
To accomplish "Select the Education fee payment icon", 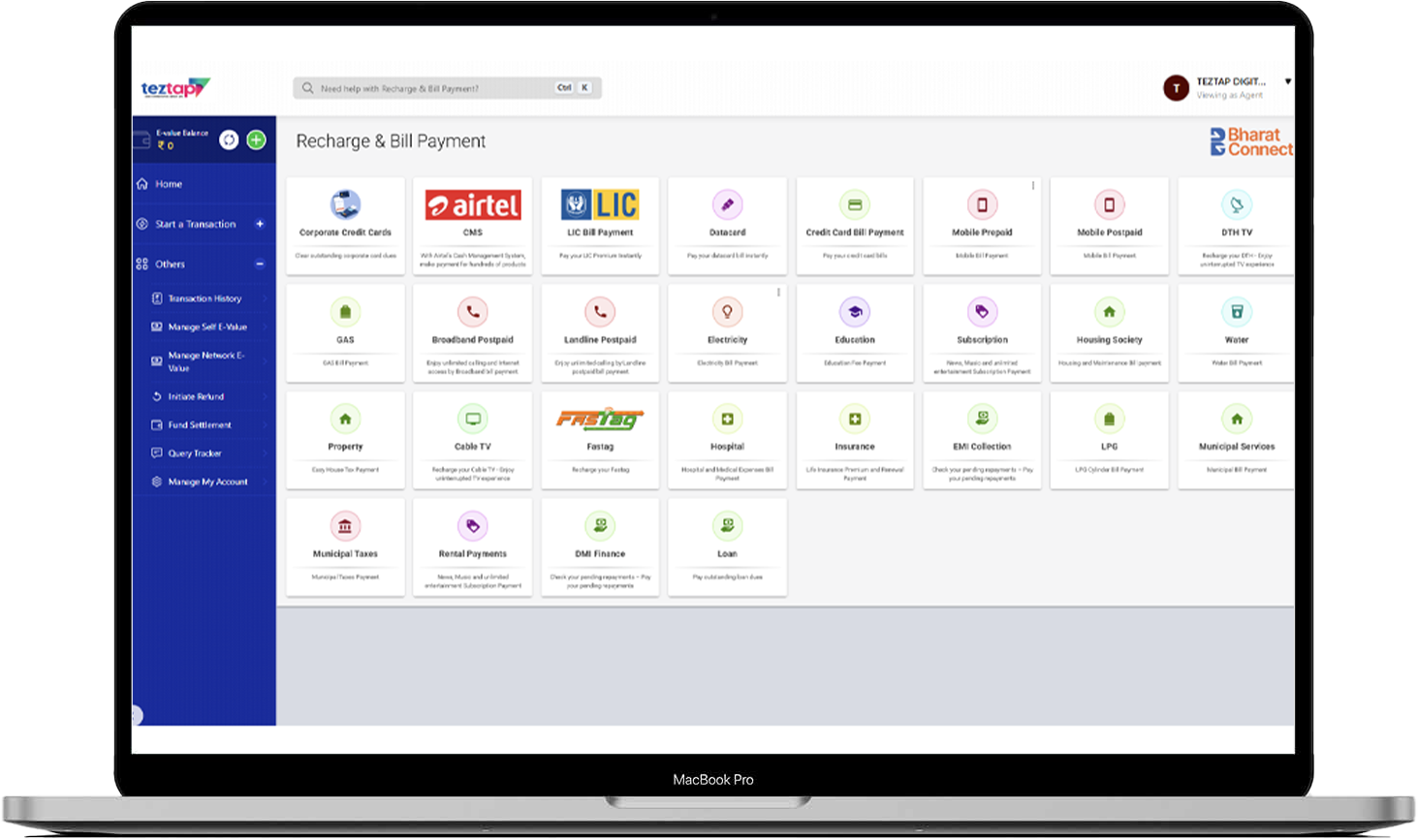I will tap(855, 312).
